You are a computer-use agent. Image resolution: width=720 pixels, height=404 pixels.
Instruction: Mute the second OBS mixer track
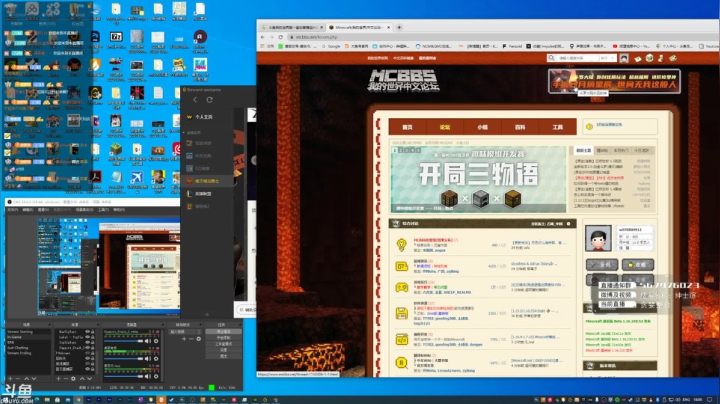click(147, 359)
